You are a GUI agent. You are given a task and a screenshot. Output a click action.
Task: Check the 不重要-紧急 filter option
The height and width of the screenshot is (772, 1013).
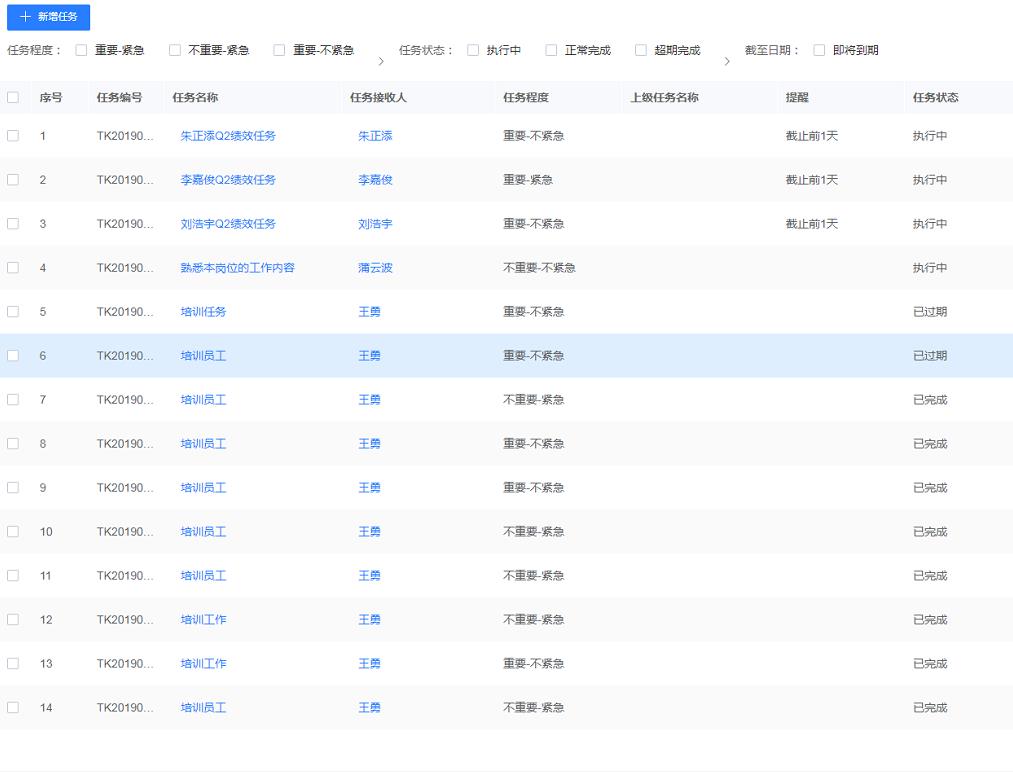[176, 49]
